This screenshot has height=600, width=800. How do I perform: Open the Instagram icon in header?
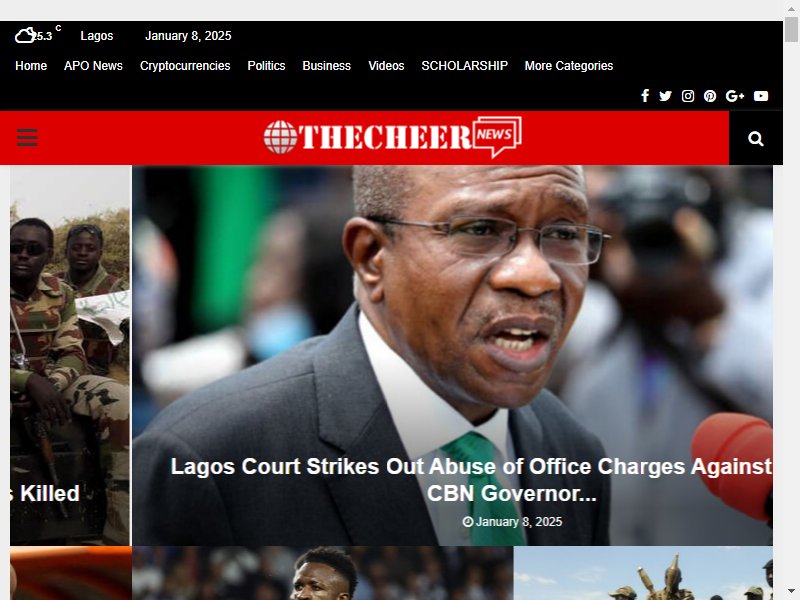click(688, 96)
